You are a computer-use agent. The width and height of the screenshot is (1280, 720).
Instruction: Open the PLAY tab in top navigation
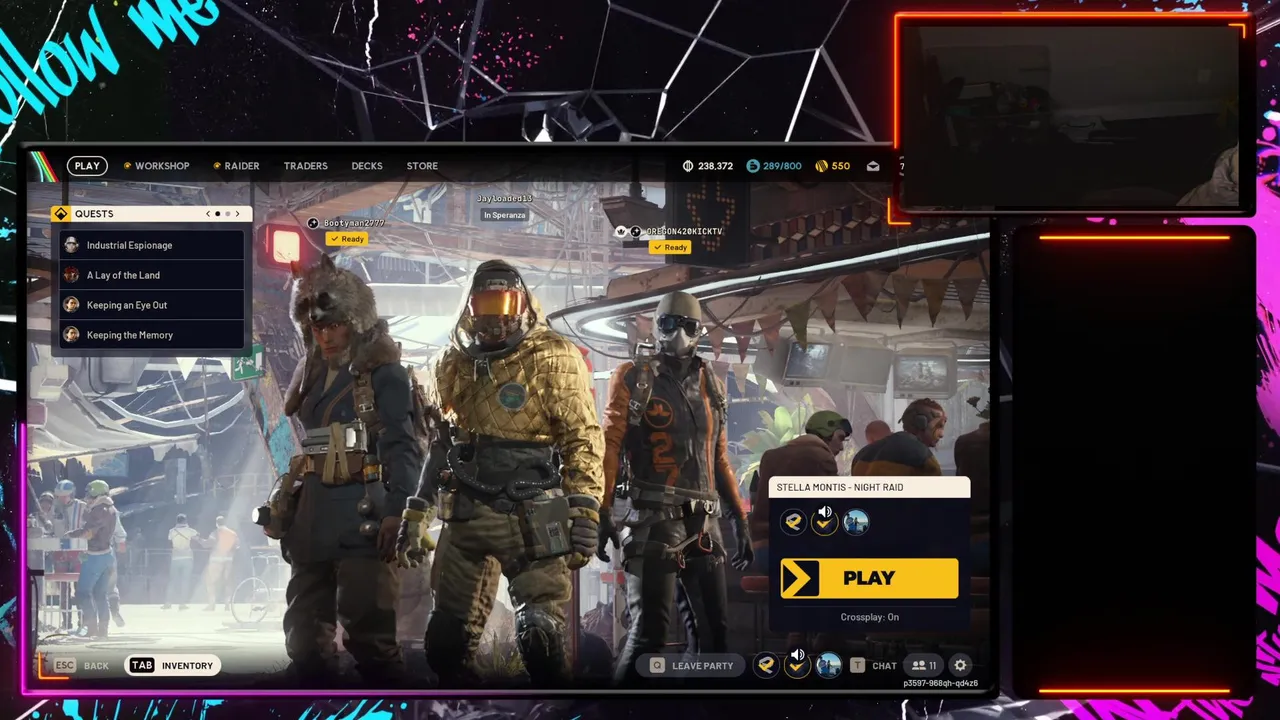pyautogui.click(x=87, y=166)
